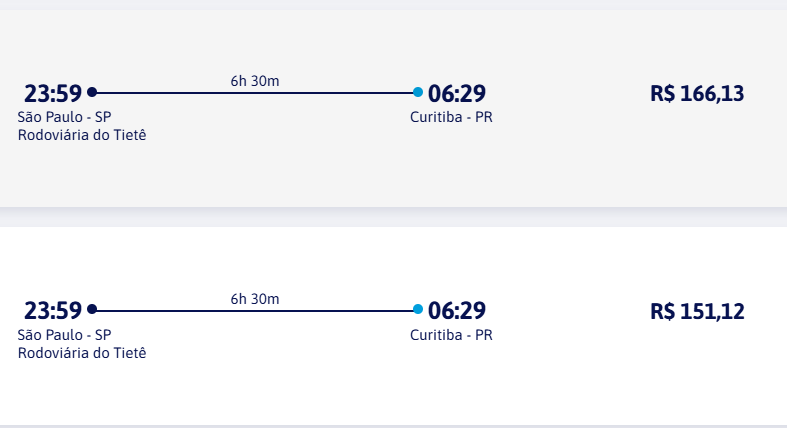Click the 06:29 arrival time on the R$ 166,13 trip
Screen dimensions: 787x428
457,94
